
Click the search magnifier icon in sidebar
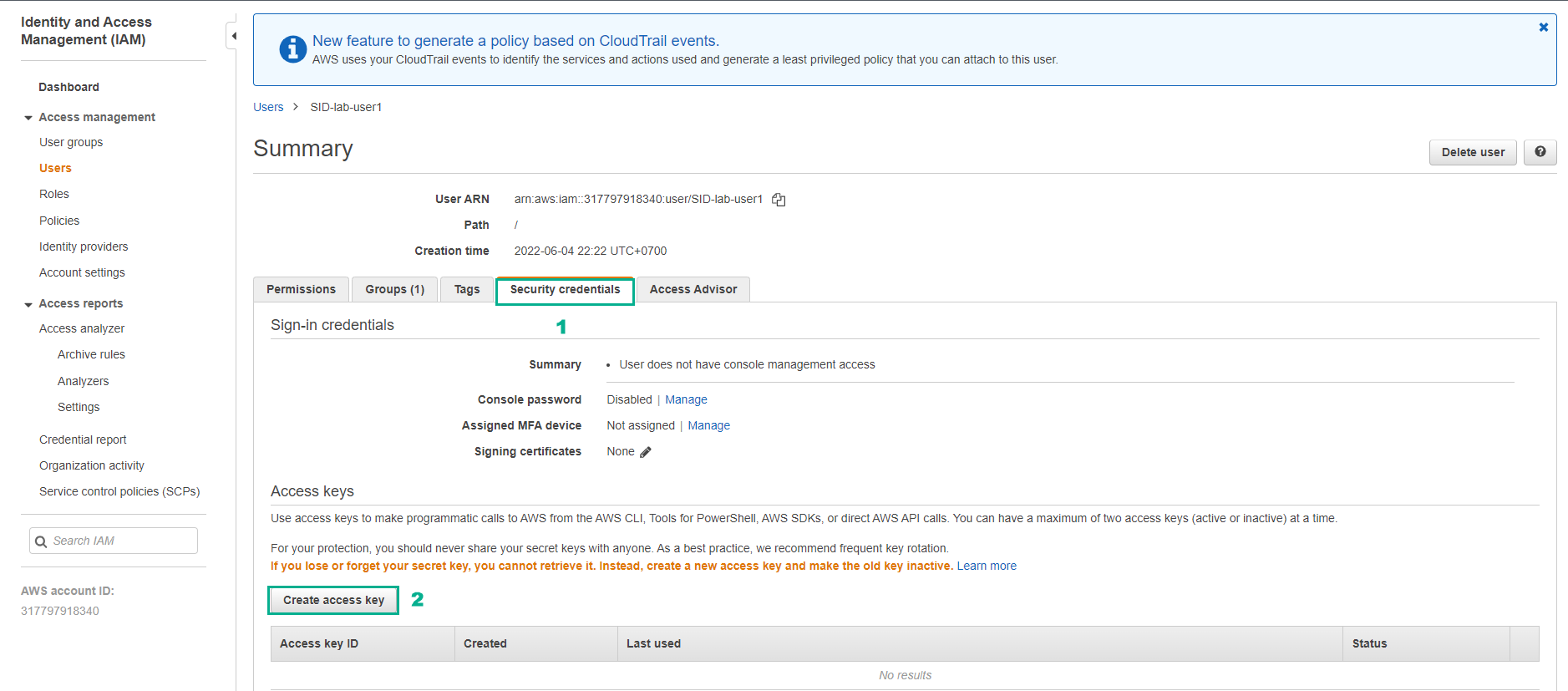(x=41, y=541)
